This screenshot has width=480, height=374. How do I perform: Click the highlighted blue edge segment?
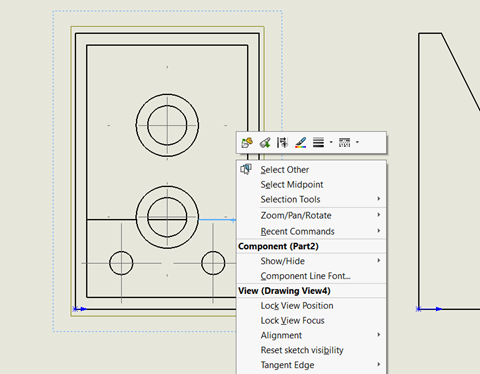(217, 220)
